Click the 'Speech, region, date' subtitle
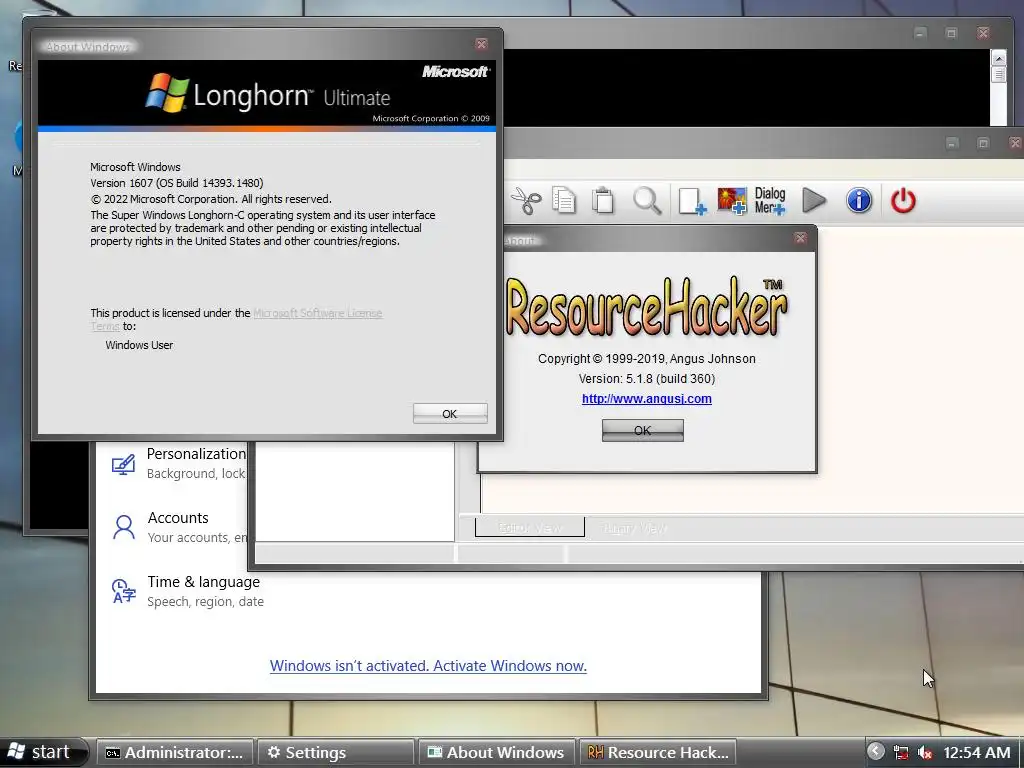This screenshot has height=768, width=1024. tap(206, 601)
